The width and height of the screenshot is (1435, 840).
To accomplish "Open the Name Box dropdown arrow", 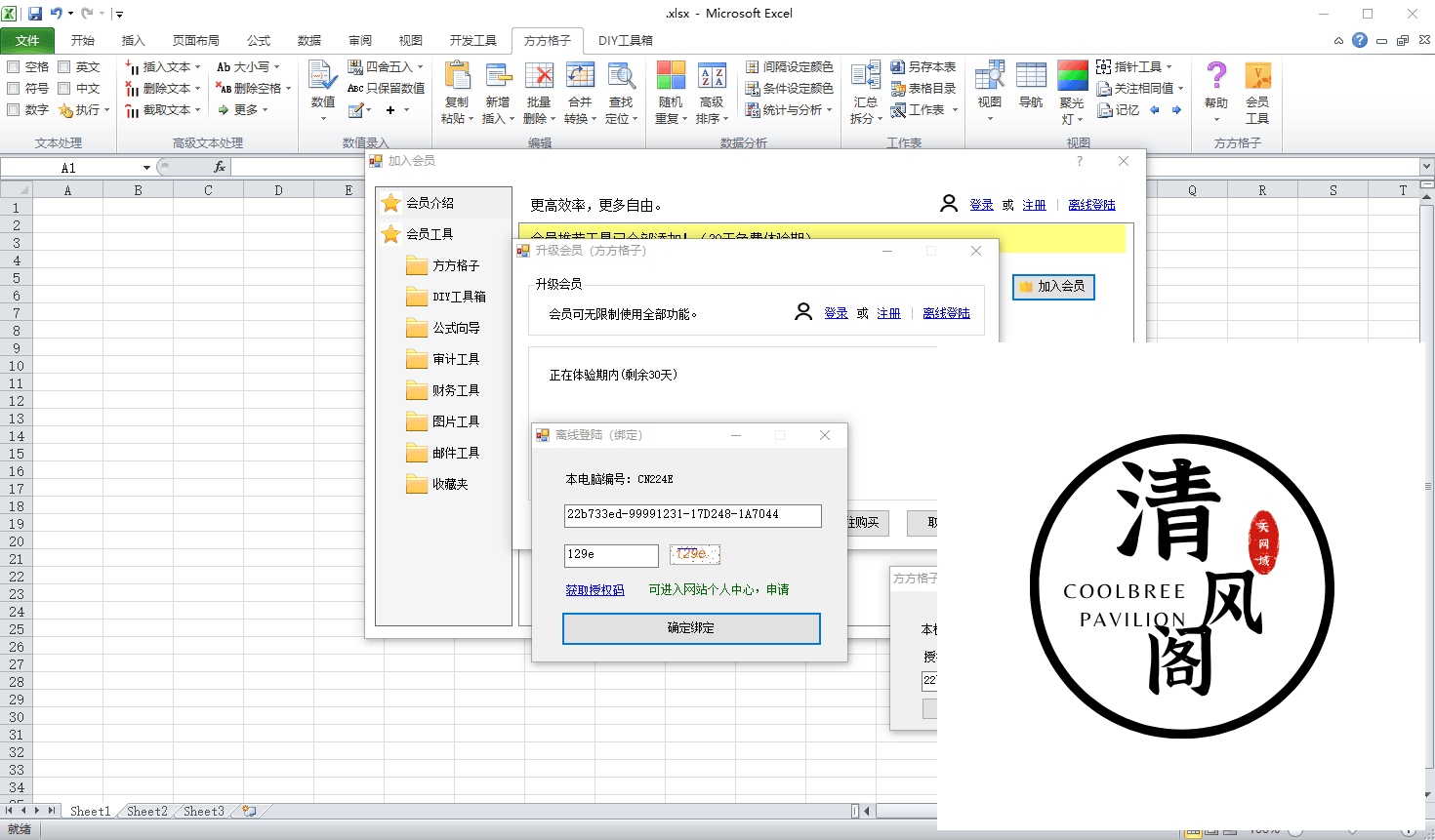I will pos(146,168).
